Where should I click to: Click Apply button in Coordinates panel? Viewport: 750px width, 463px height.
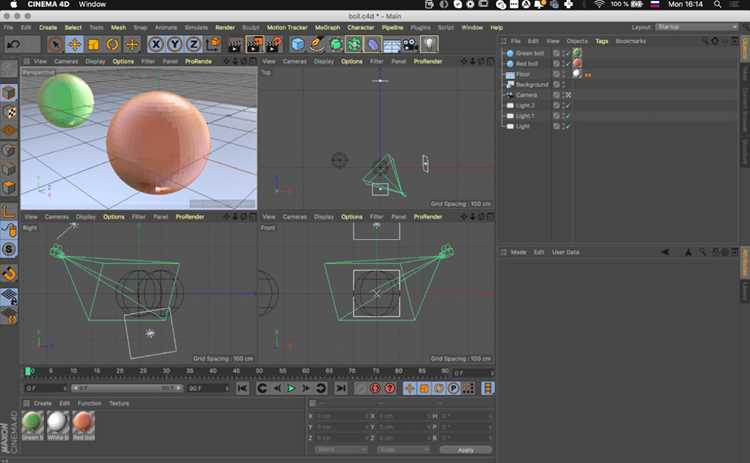coord(465,450)
